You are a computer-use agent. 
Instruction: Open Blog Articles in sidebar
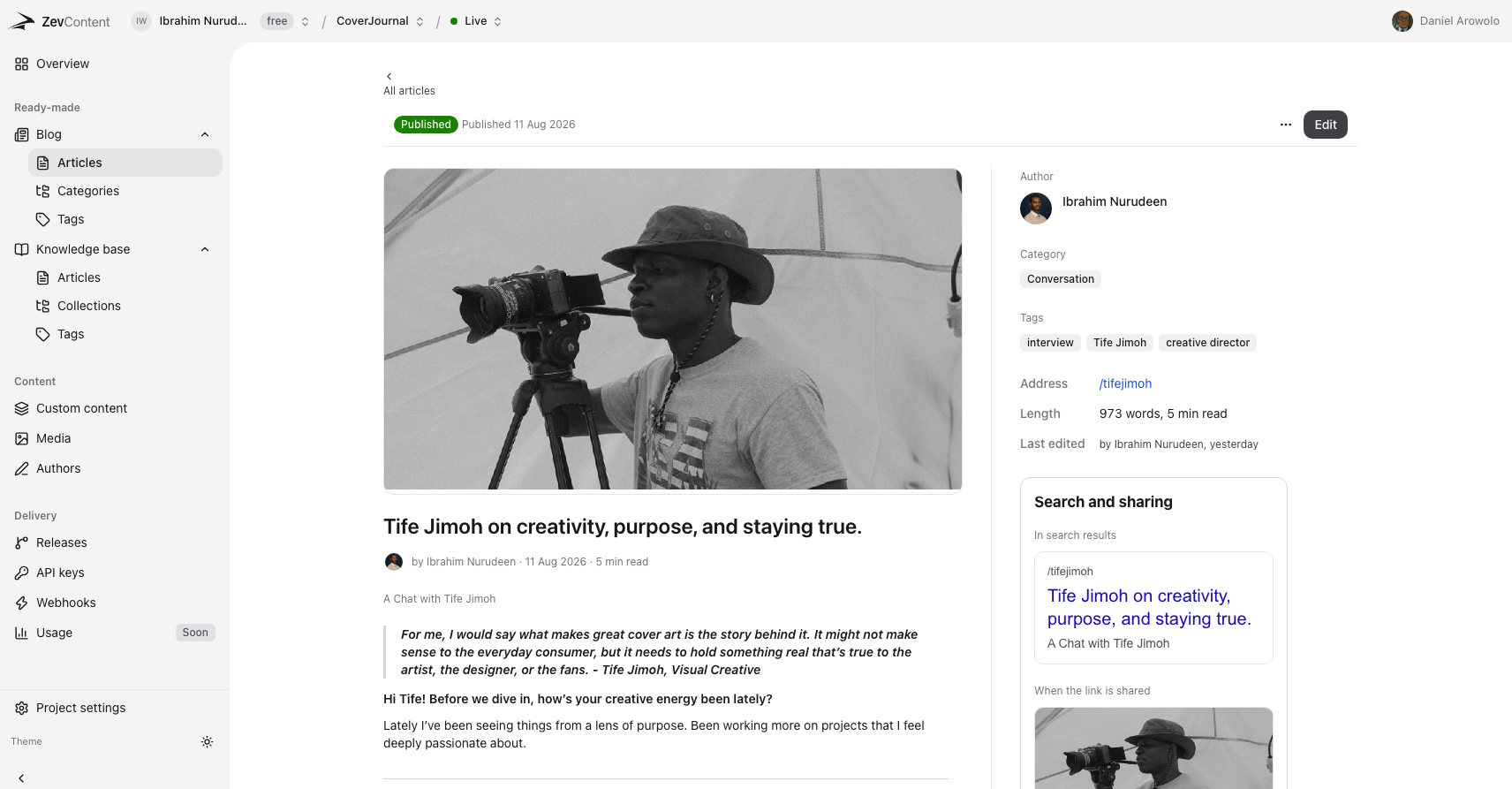[125, 163]
